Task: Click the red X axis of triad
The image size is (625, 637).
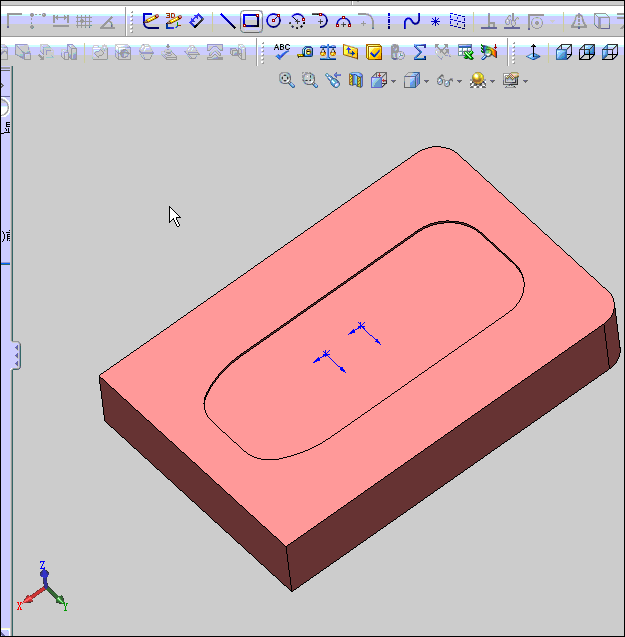Action: 30,598
